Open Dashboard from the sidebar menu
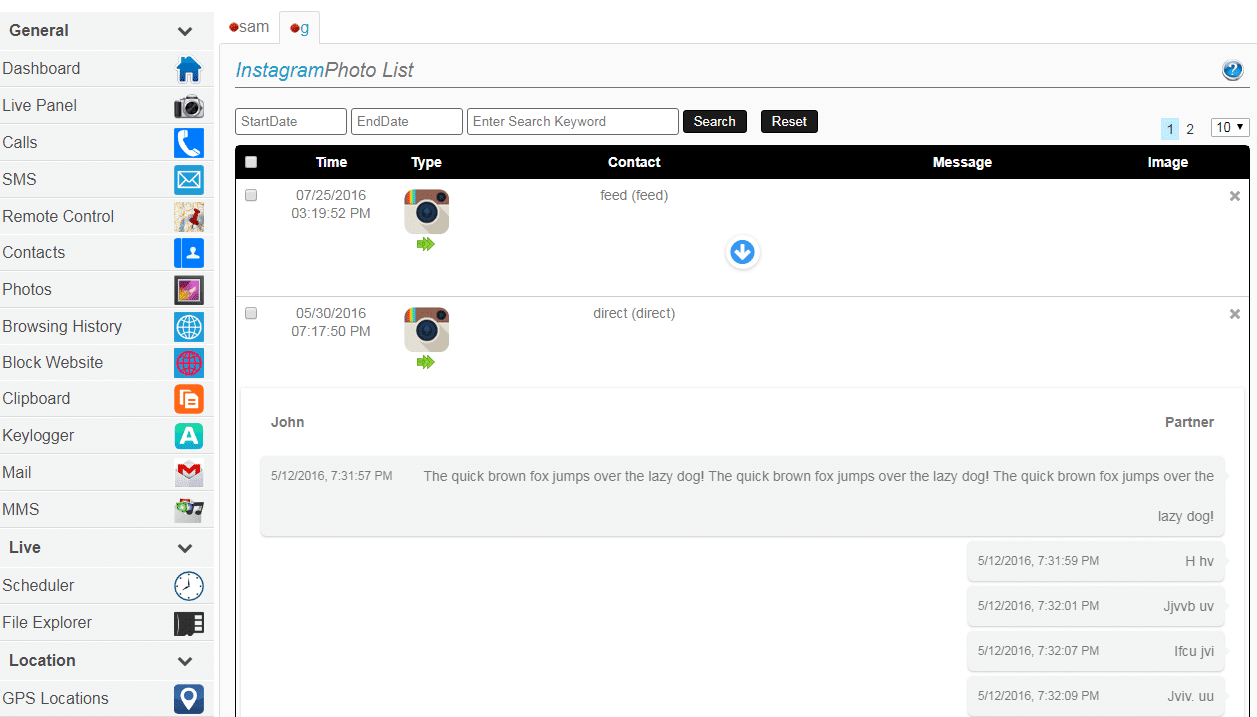The width and height of the screenshot is (1257, 717). tap(41, 69)
